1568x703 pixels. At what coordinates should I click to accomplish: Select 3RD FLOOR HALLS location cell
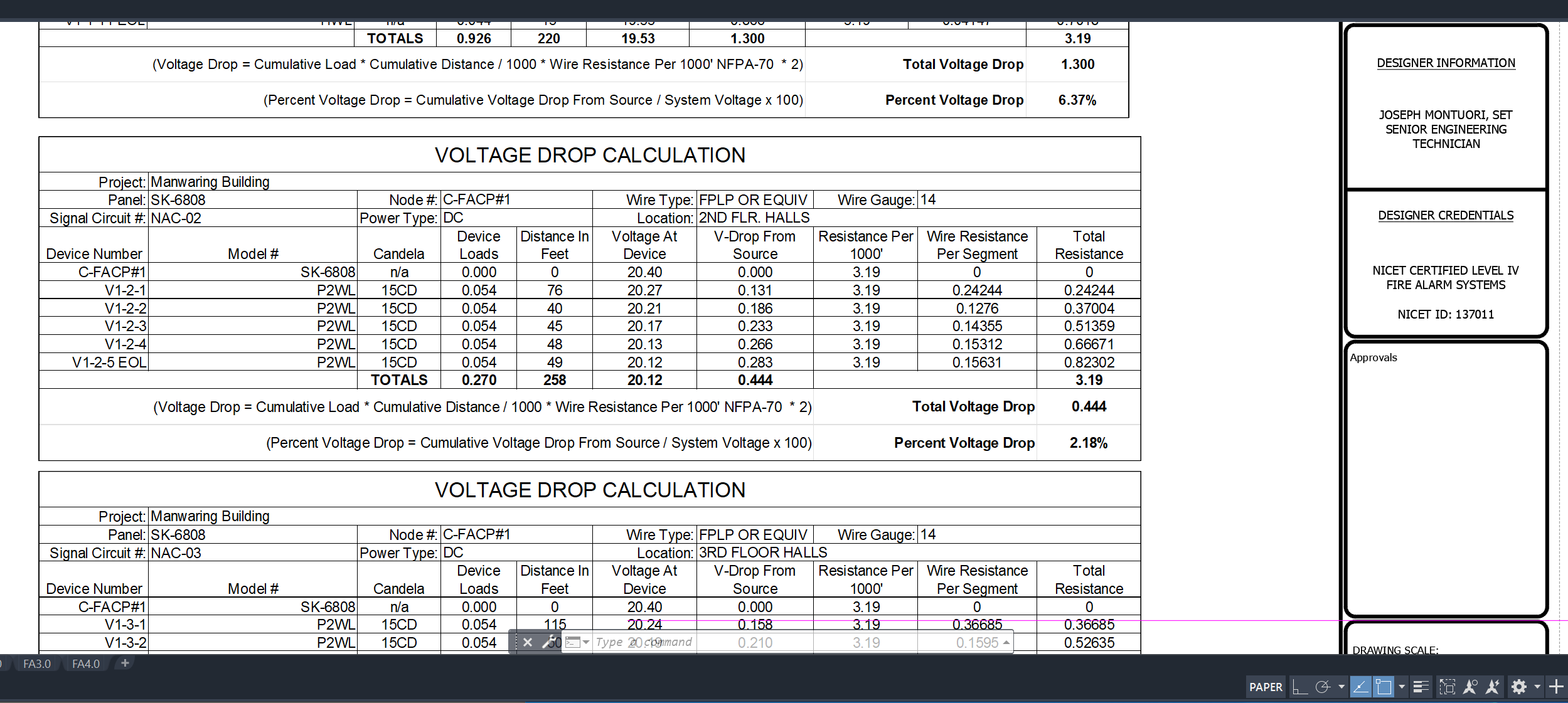point(763,552)
